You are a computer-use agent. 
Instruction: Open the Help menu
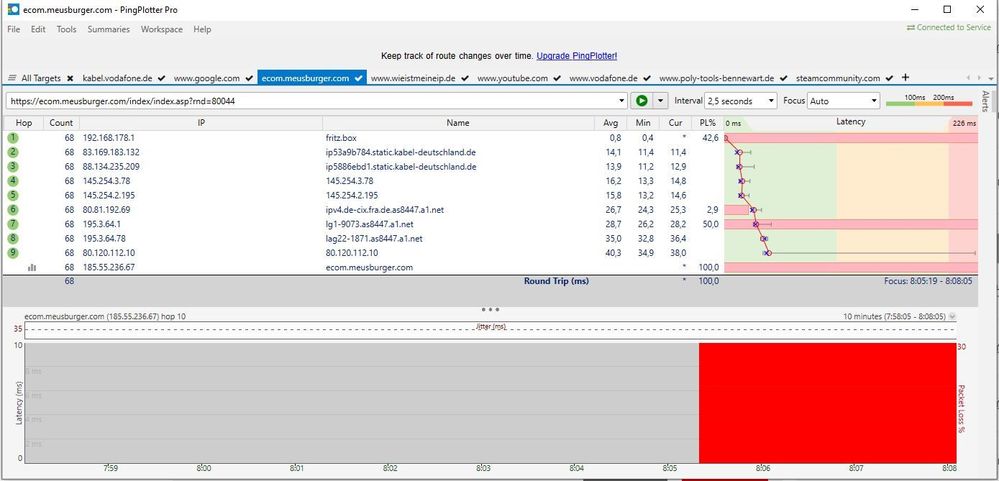[x=202, y=29]
